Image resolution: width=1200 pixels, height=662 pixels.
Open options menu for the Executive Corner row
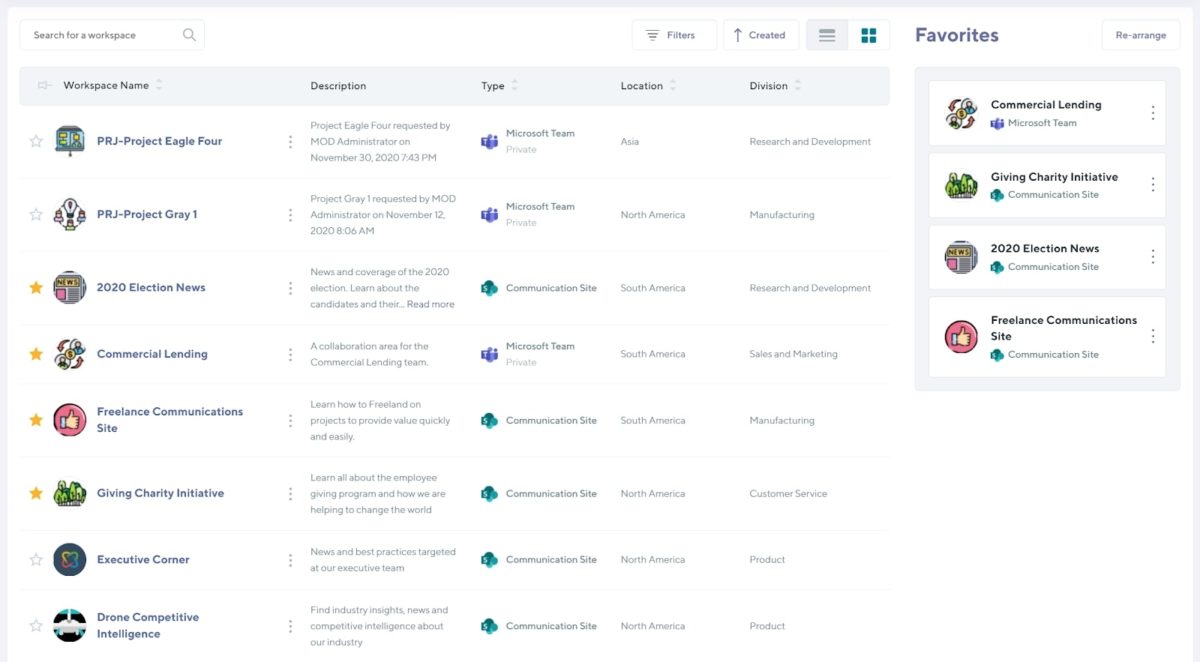click(290, 559)
